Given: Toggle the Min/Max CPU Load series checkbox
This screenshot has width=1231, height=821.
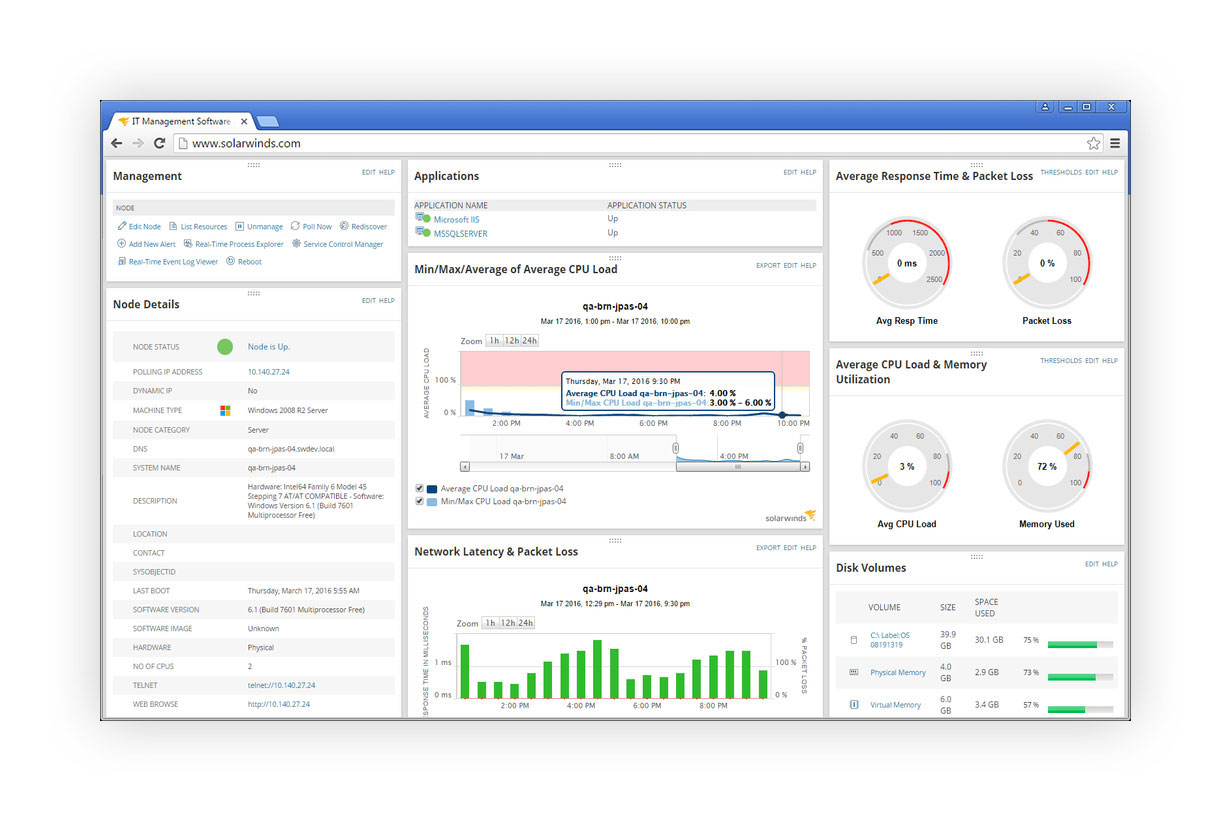Looking at the screenshot, I should pos(419,502).
